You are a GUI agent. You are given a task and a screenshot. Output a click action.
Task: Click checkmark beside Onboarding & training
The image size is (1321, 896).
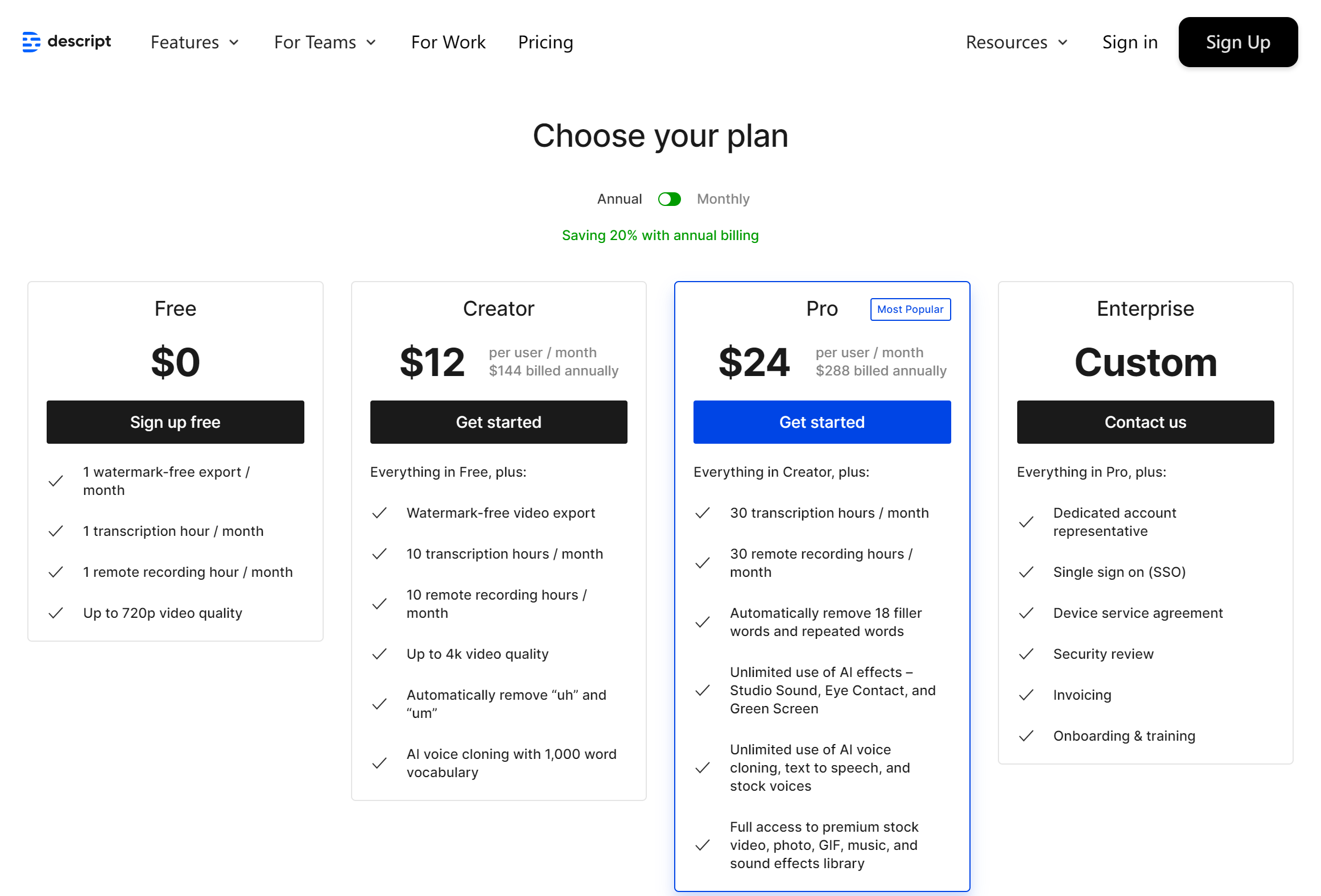pyautogui.click(x=1026, y=736)
